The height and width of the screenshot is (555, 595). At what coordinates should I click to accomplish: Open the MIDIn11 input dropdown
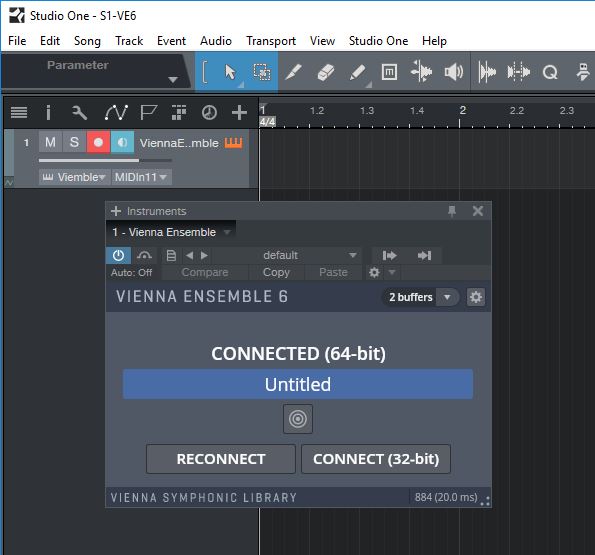tap(142, 177)
